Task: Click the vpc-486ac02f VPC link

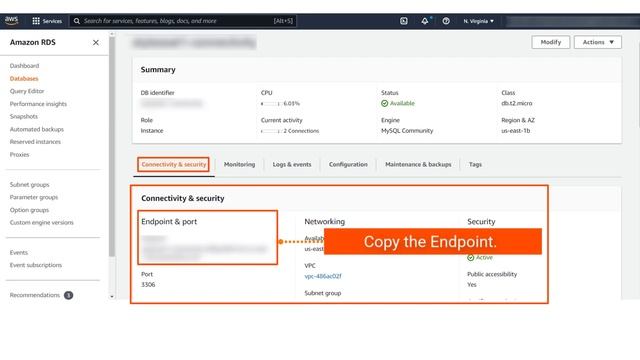Action: [x=323, y=276]
